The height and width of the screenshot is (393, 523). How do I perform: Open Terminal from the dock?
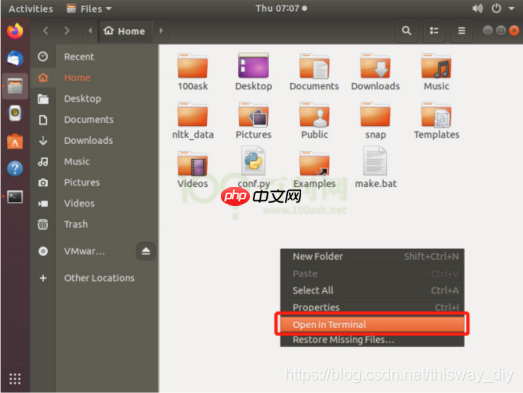click(15, 197)
